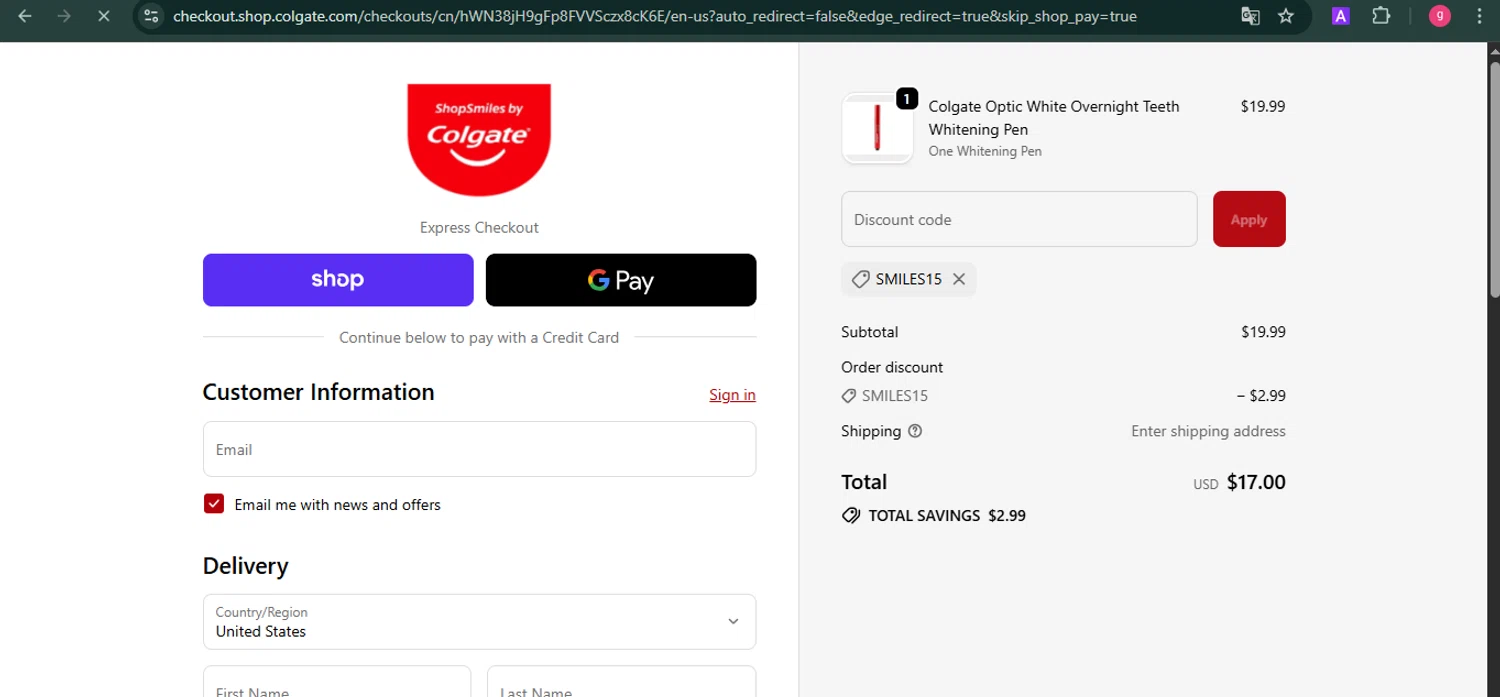Click the 'Customer Information' heading
The height and width of the screenshot is (697, 1500).
pos(318,392)
